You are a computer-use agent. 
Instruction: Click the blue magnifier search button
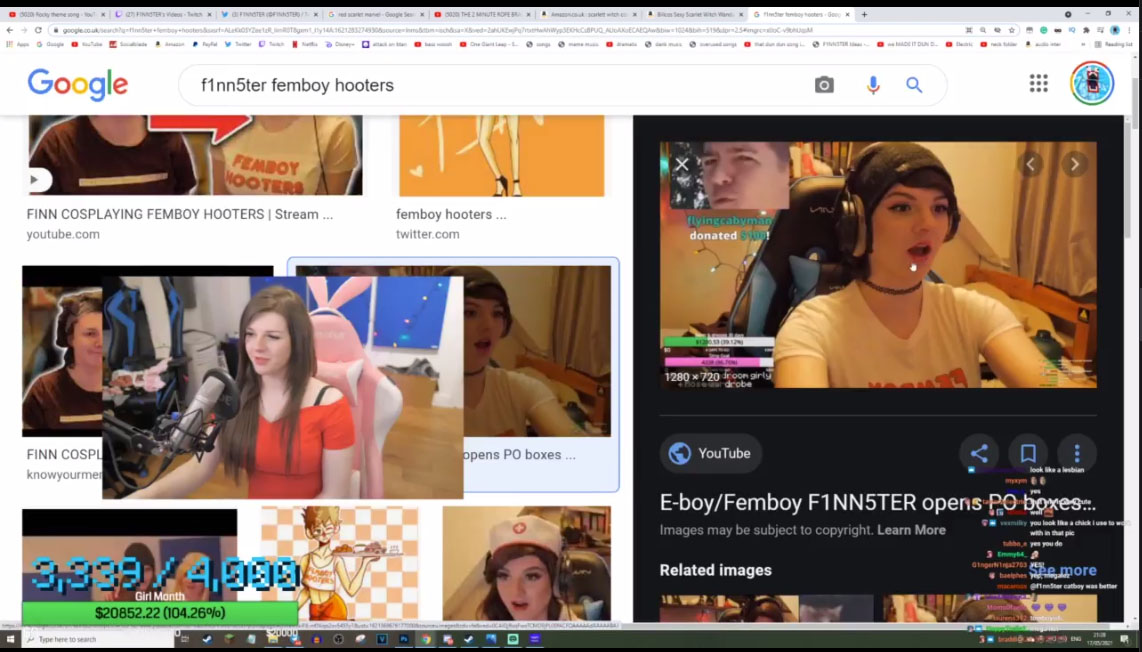click(x=914, y=85)
